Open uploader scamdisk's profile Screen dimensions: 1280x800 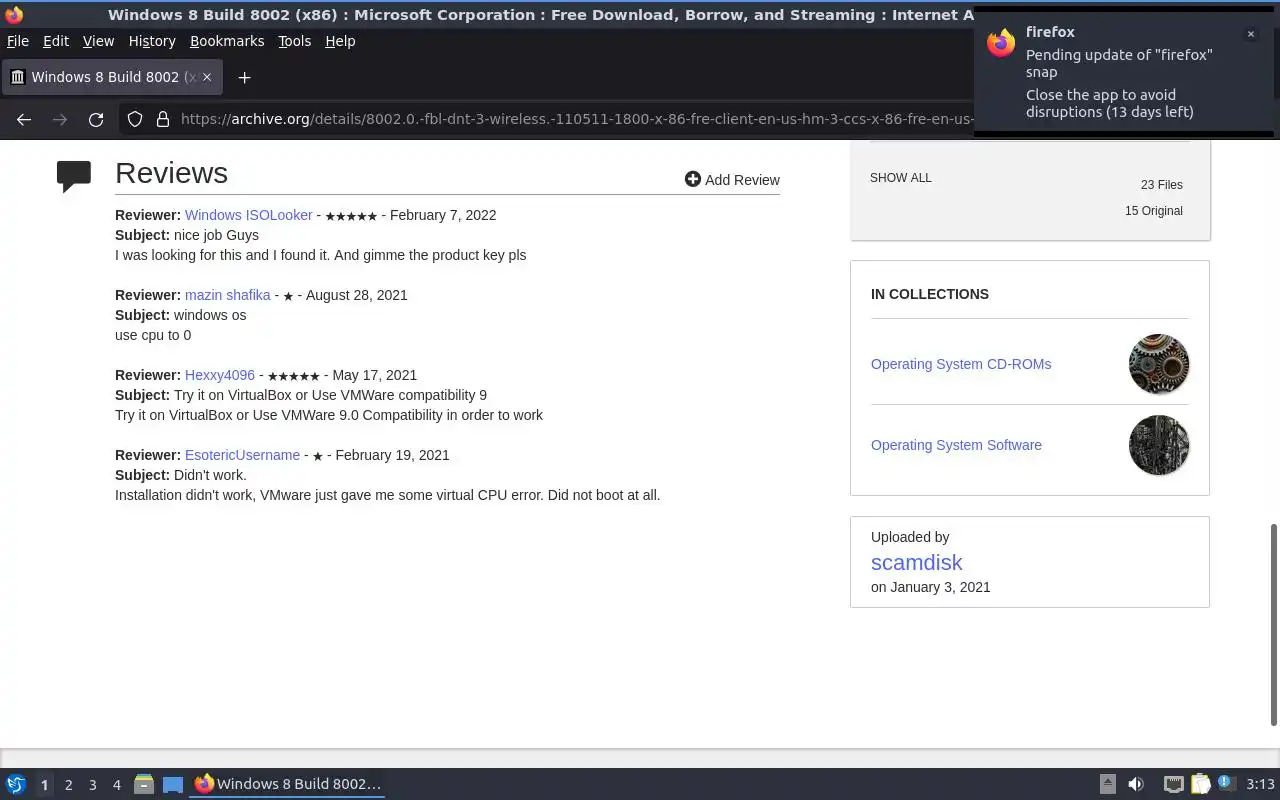click(916, 562)
